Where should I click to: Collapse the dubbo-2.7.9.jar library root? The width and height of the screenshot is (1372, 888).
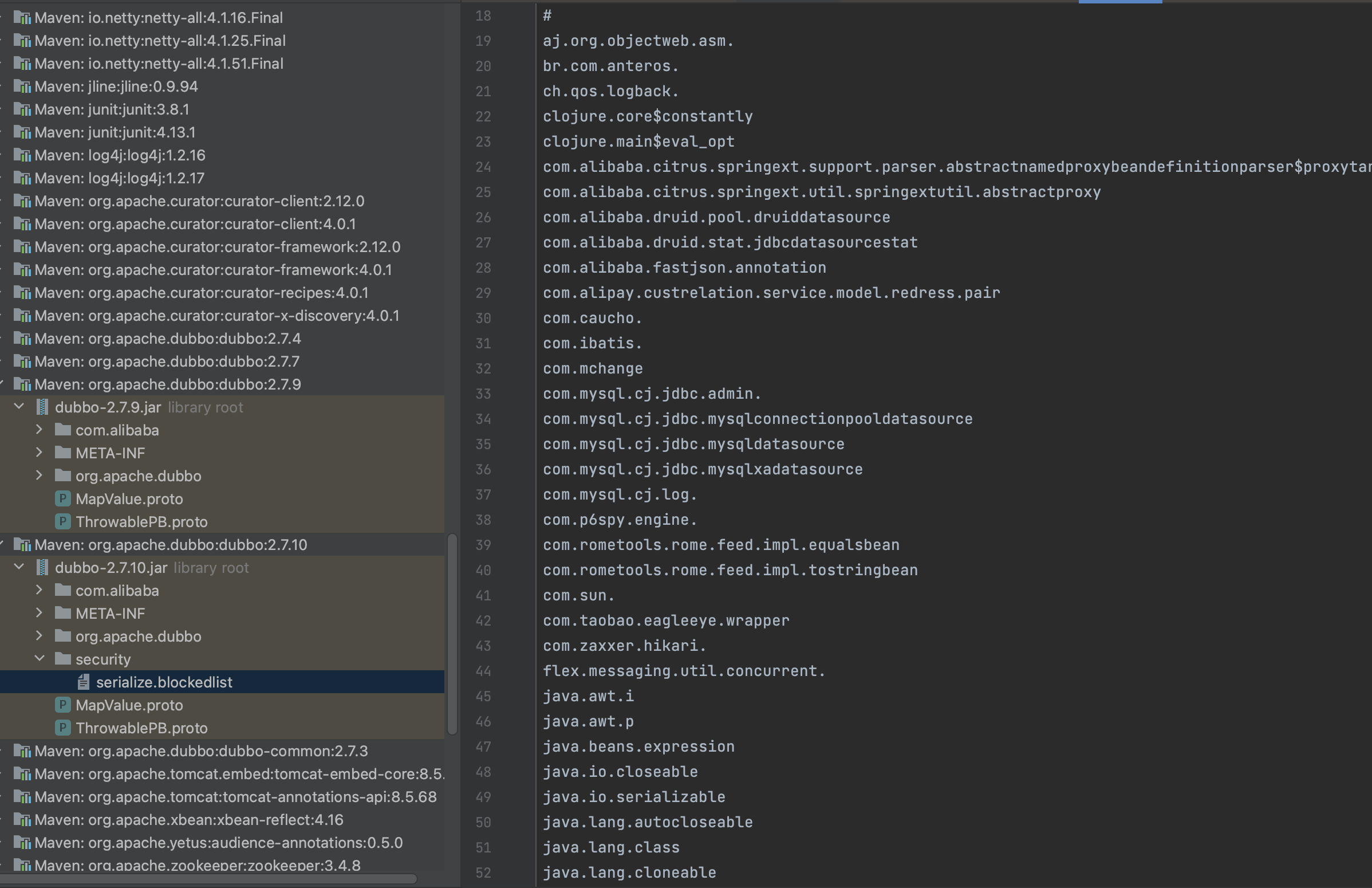click(19, 407)
